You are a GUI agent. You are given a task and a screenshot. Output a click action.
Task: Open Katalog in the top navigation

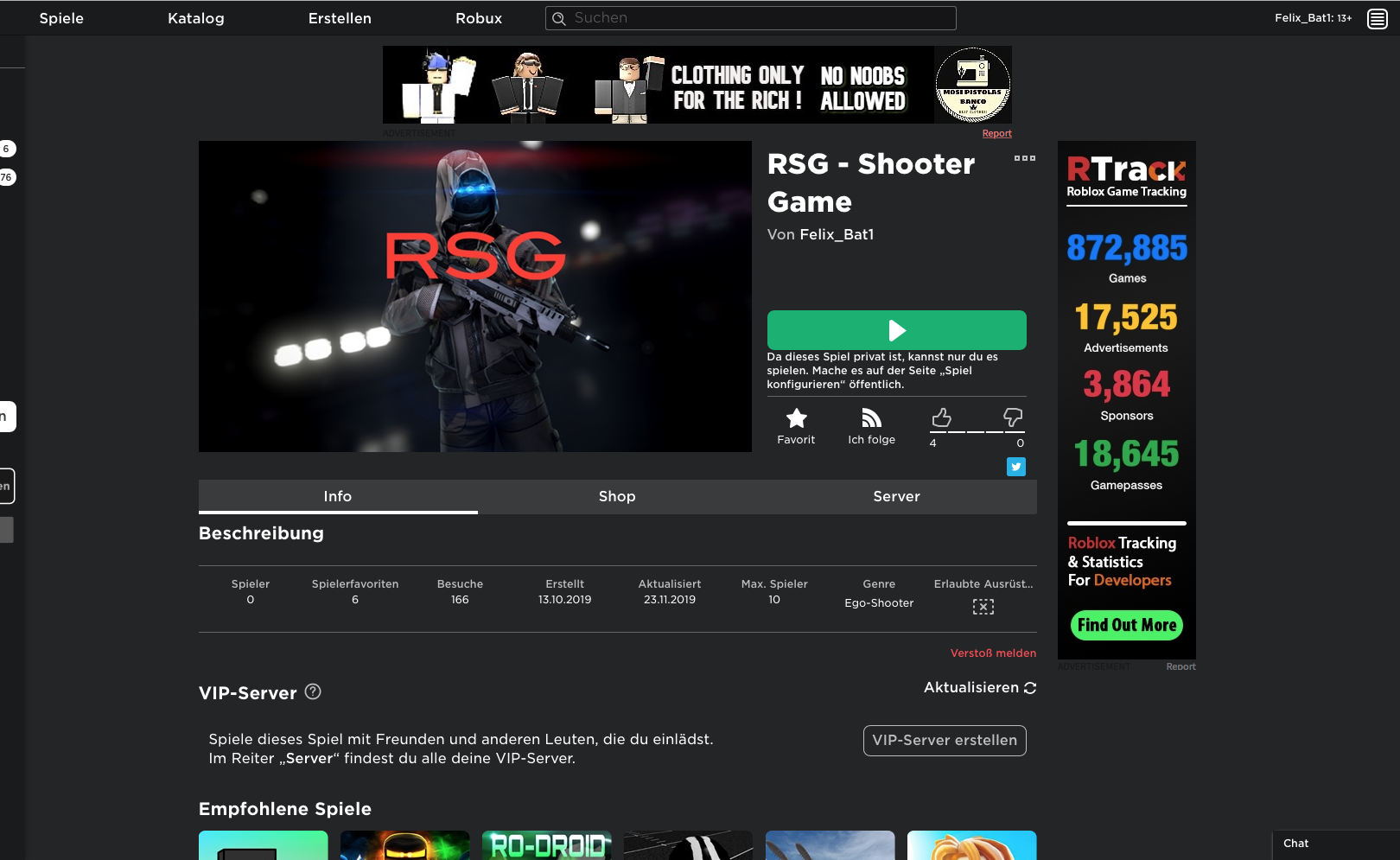click(195, 17)
